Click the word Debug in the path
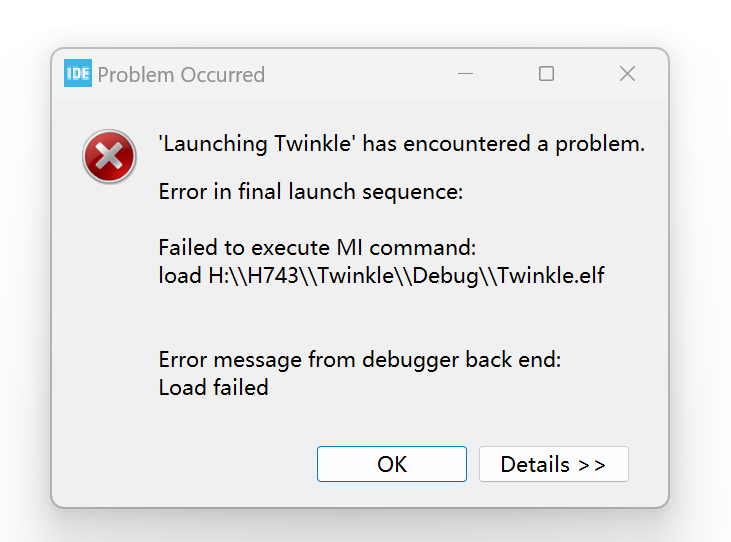The width and height of the screenshot is (731, 542). (x=446, y=276)
